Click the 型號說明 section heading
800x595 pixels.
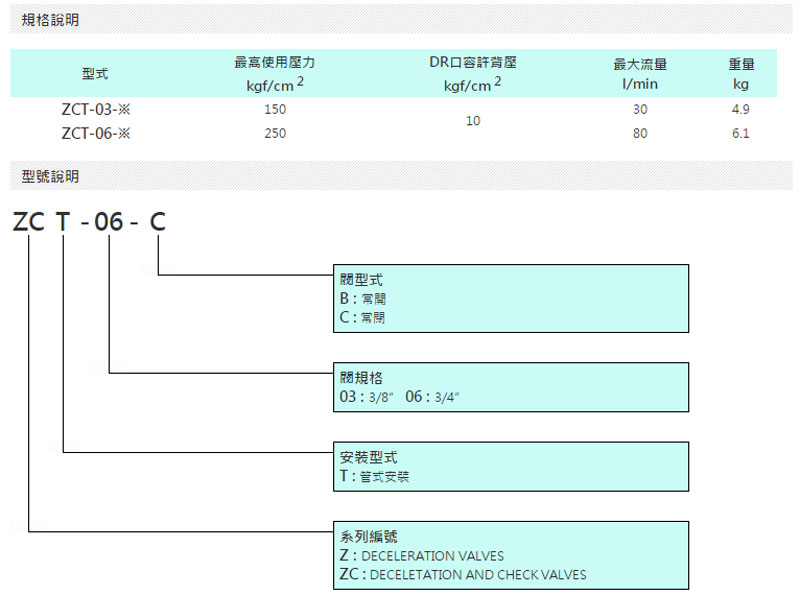pyautogui.click(x=50, y=177)
